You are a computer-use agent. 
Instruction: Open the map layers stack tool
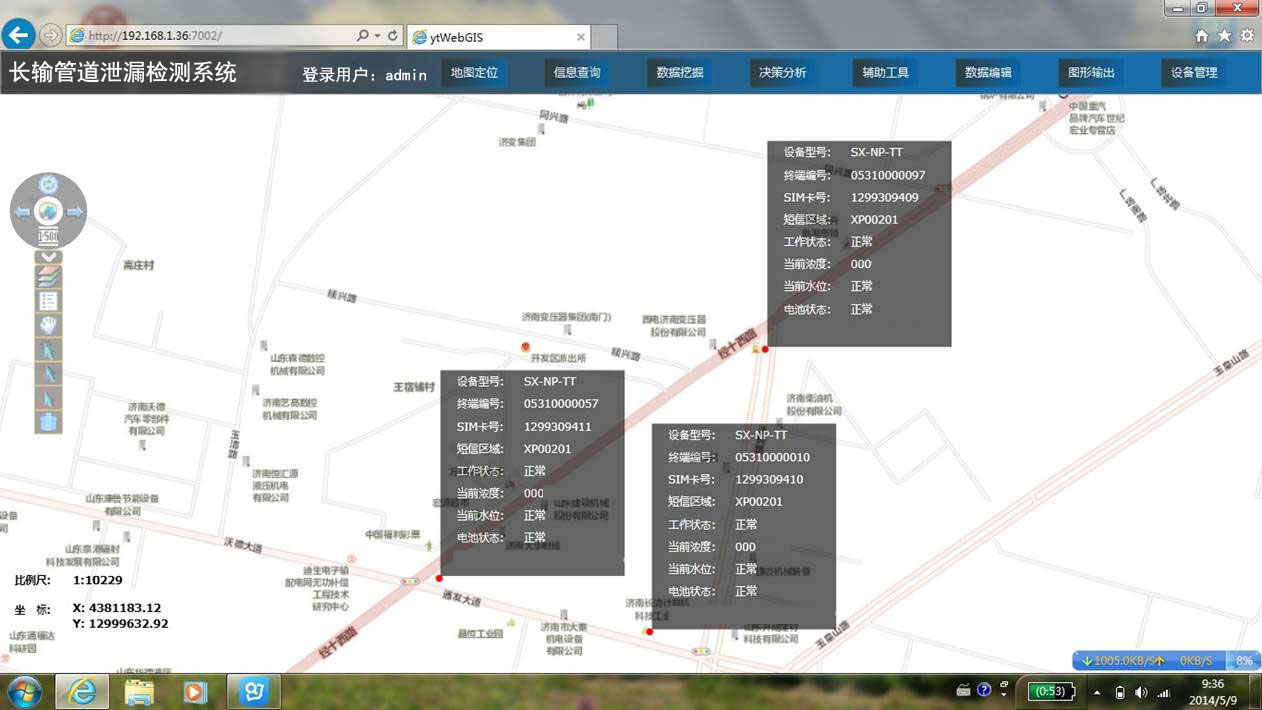click(x=48, y=277)
